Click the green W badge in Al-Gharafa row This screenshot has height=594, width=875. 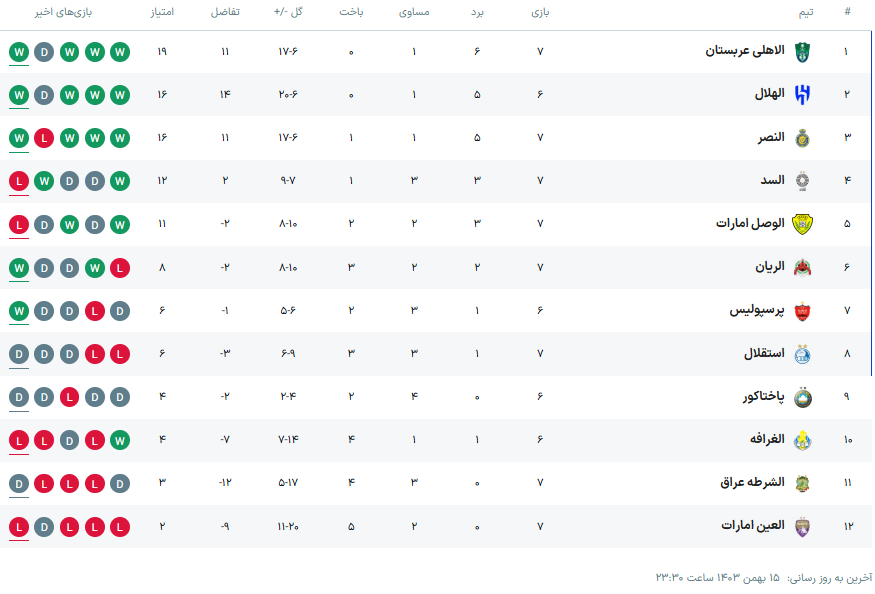[120, 440]
